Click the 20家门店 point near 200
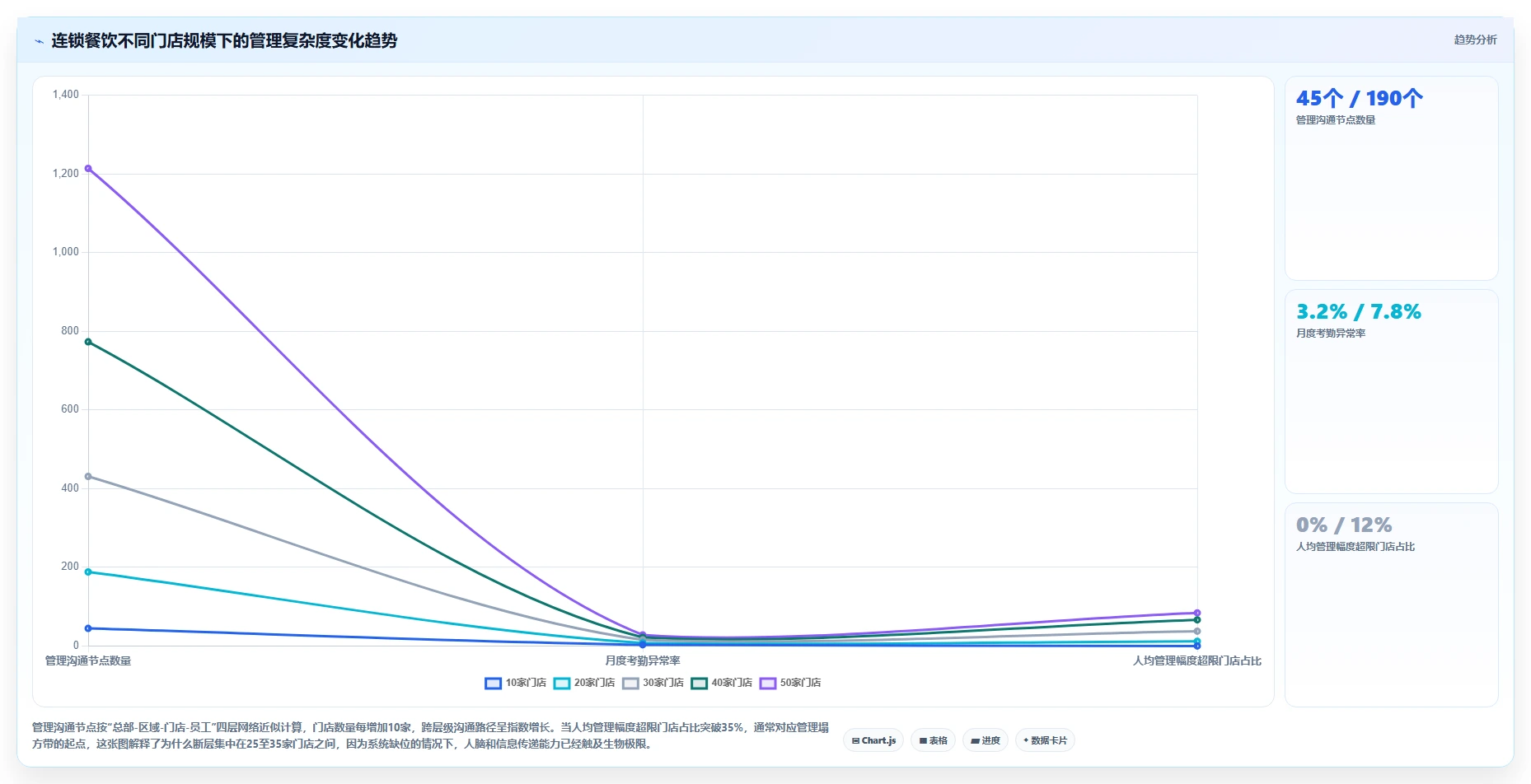 [88, 572]
